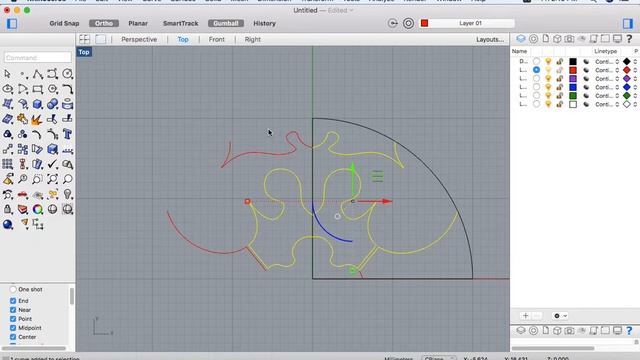Add a new layer with plus button
Viewport: 640px width, 360px height.
[525, 316]
